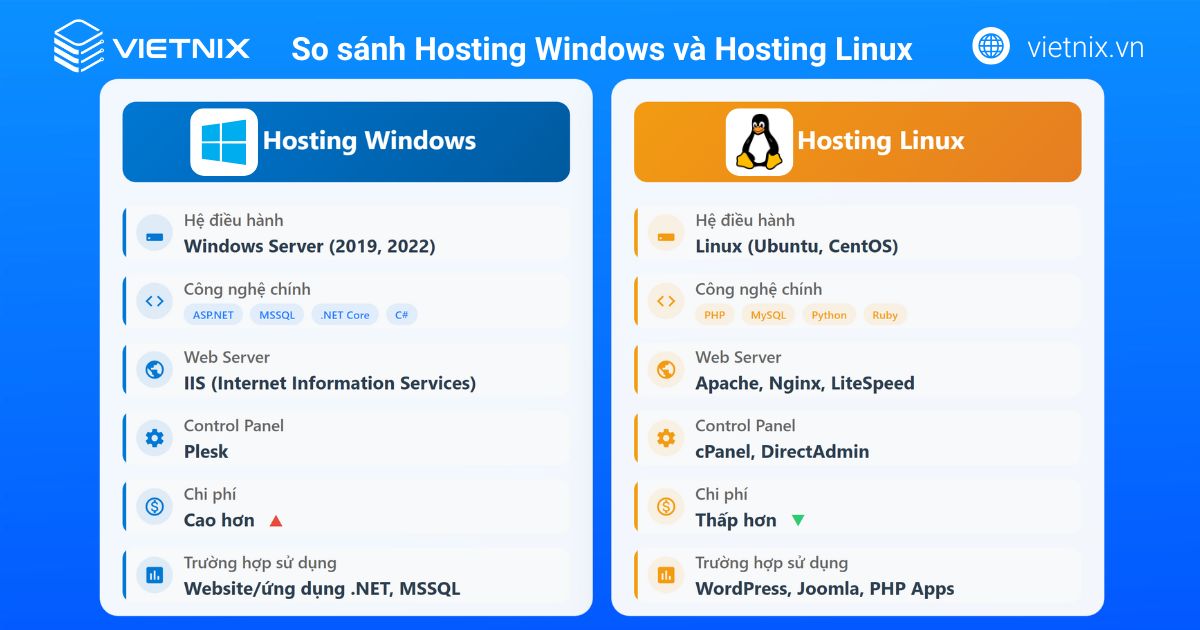Click the PHP tag under Công nghệ chính
The width and height of the screenshot is (1200, 630).
point(714,314)
